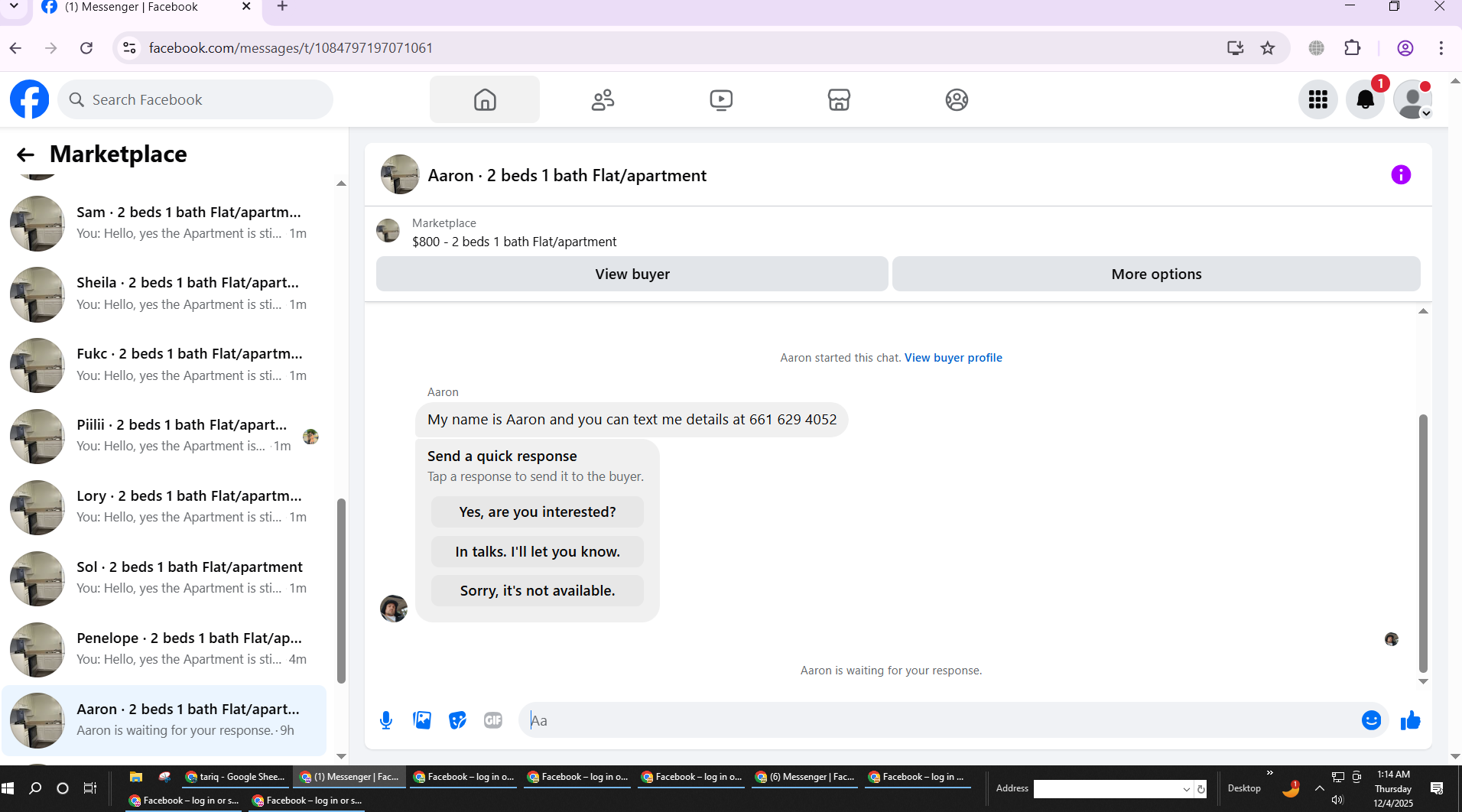Show hidden system tray icons chevron
This screenshot has width=1462, height=812.
[1320, 788]
